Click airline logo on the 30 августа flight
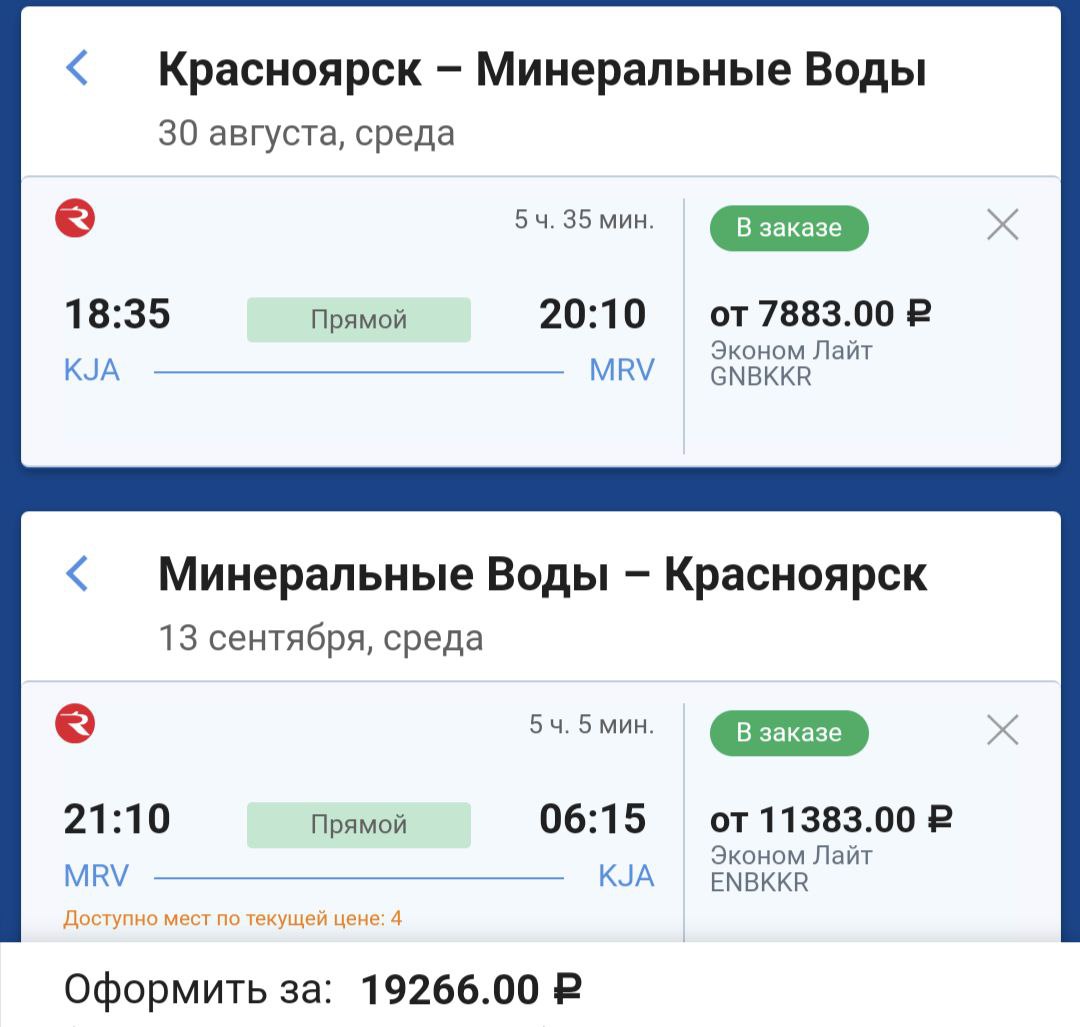The width and height of the screenshot is (1080, 1027). 75,218
